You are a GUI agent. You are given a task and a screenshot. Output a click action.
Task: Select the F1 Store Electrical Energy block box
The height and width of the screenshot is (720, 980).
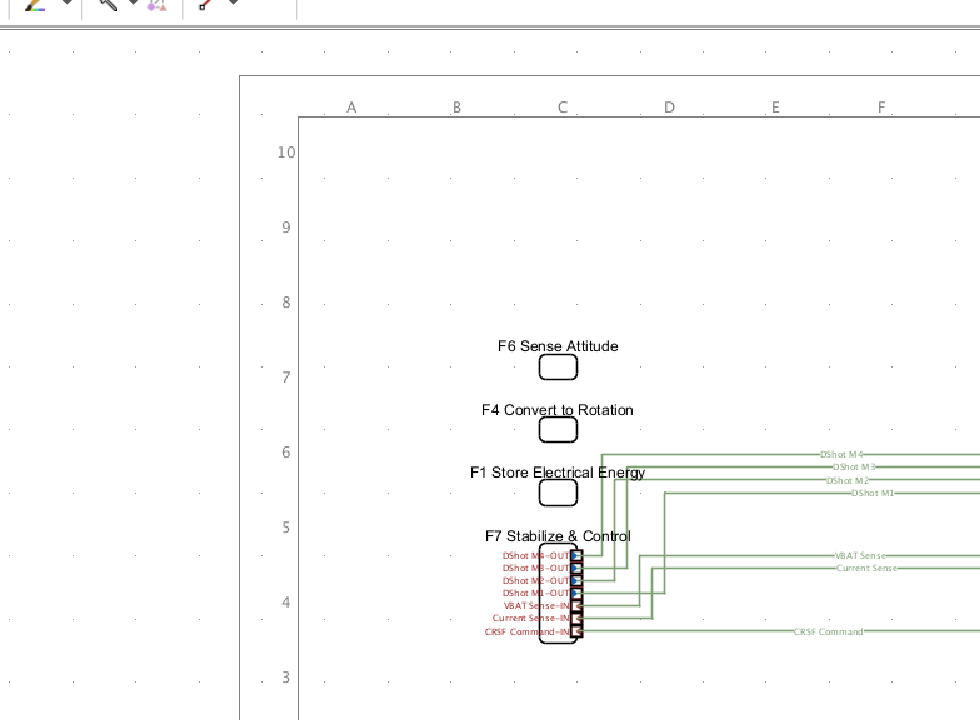click(x=558, y=493)
